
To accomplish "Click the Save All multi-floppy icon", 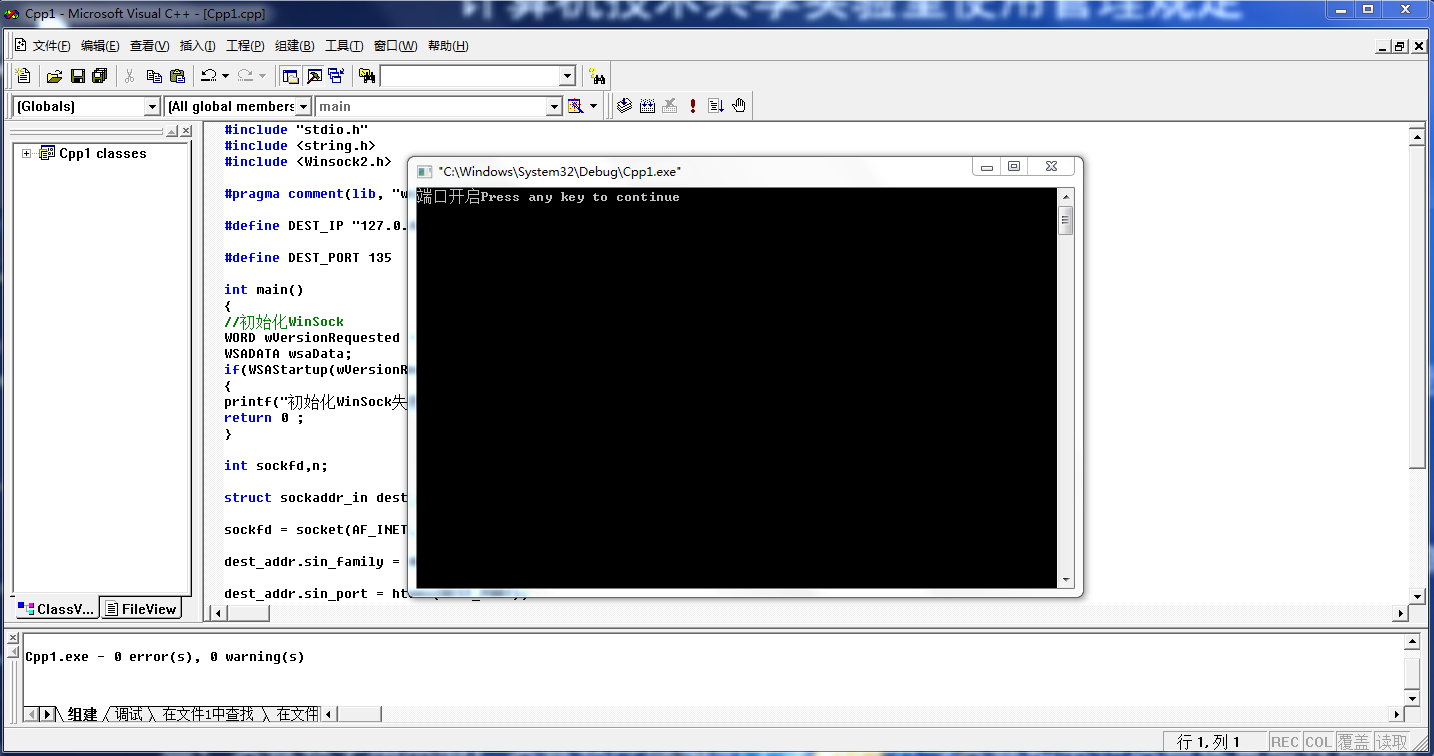I will pyautogui.click(x=99, y=76).
